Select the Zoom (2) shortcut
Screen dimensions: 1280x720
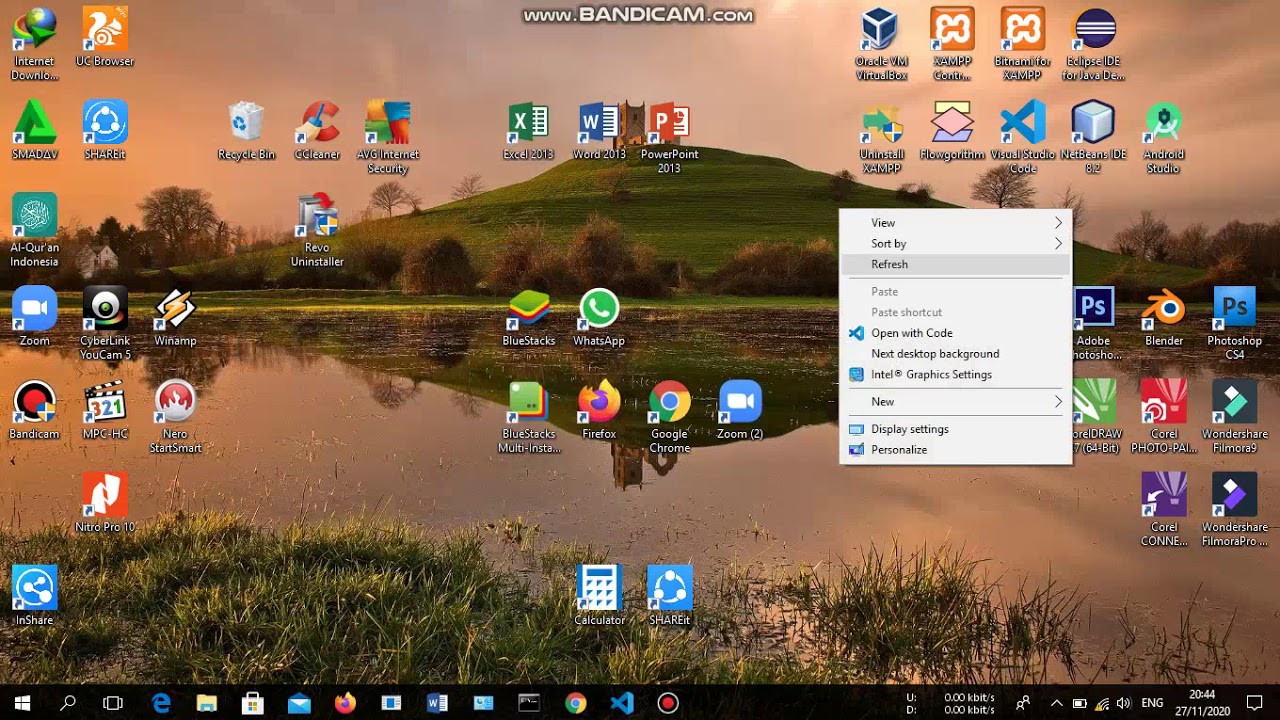pyautogui.click(x=740, y=409)
